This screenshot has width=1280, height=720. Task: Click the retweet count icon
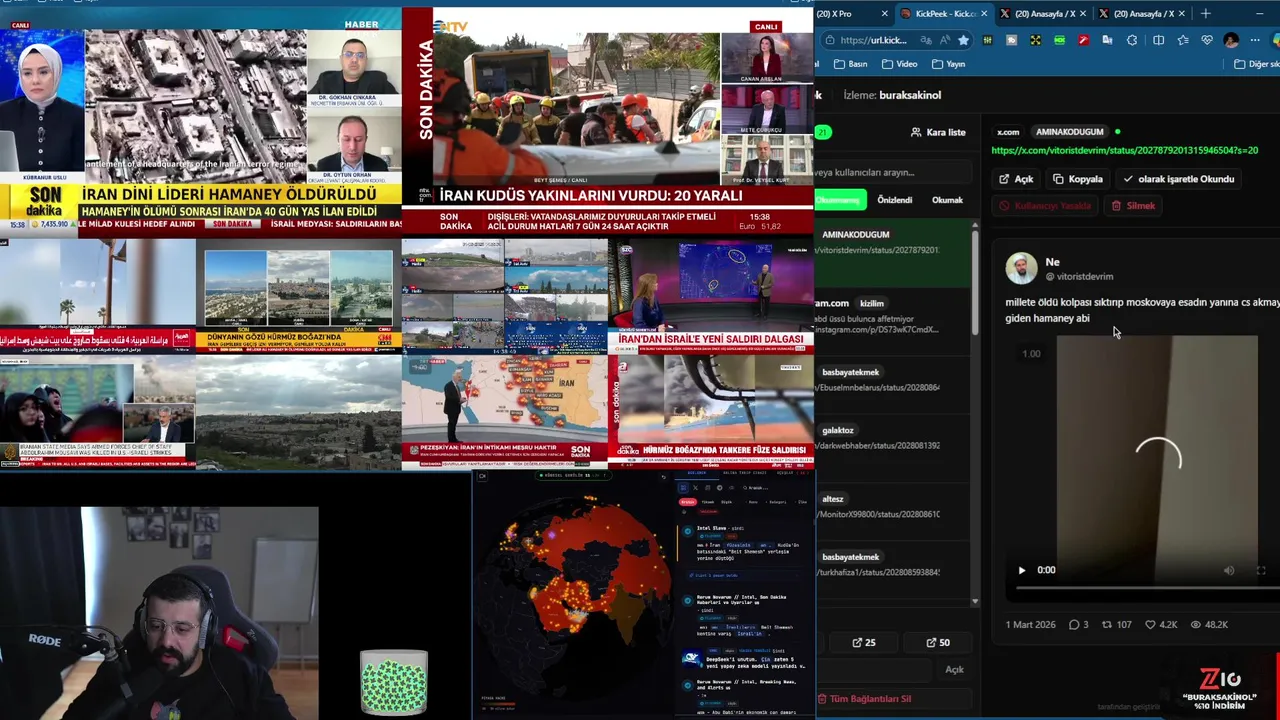(x=1107, y=625)
